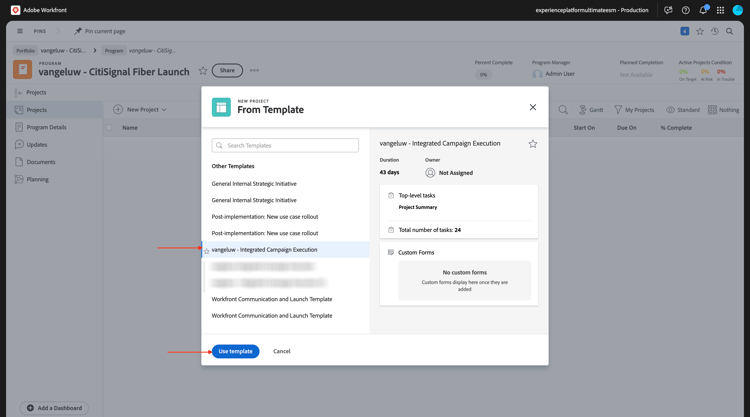Open the help question mark icon
This screenshot has width=750, height=417.
click(685, 10)
